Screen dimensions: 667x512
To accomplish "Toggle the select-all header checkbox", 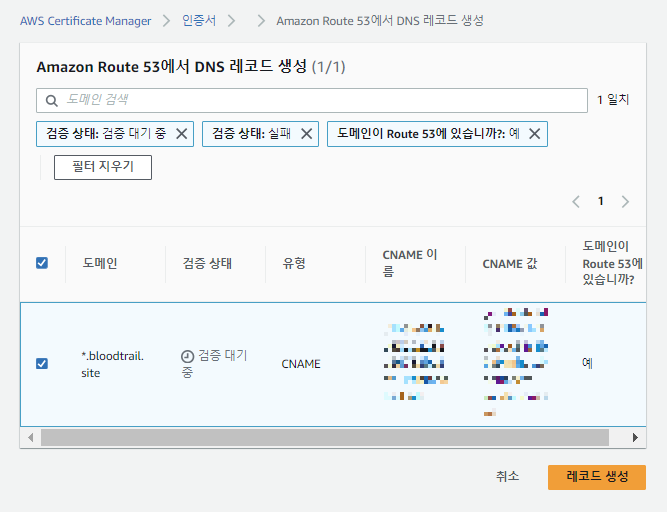I will pyautogui.click(x=42, y=263).
